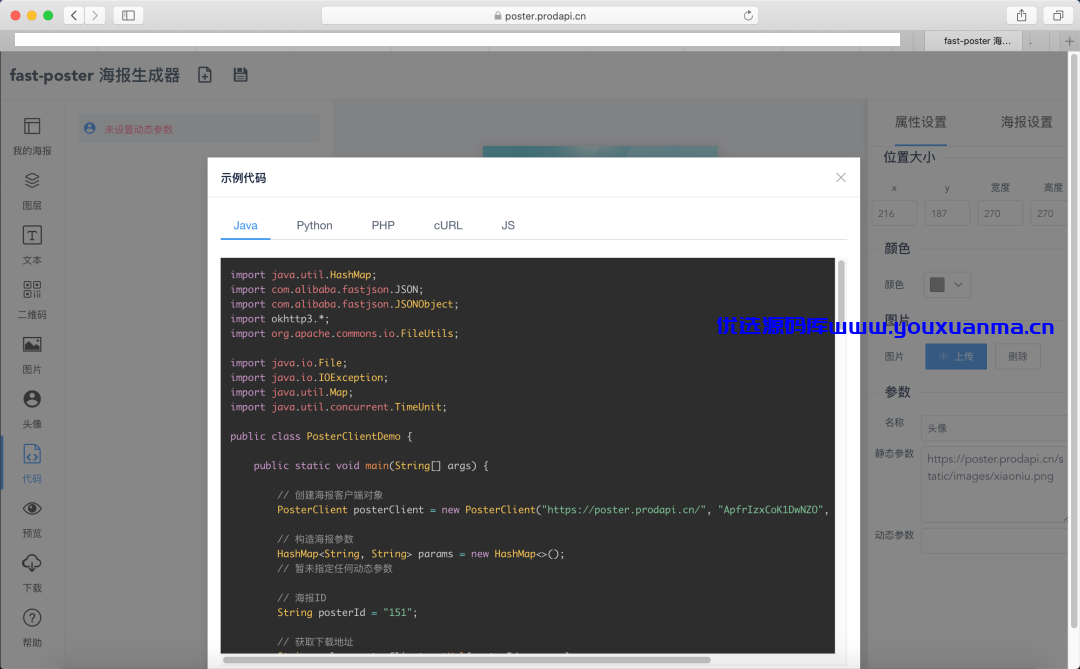Screen dimensions: 1080x669
Task: Switch to the cURL code tab
Action: (x=448, y=225)
